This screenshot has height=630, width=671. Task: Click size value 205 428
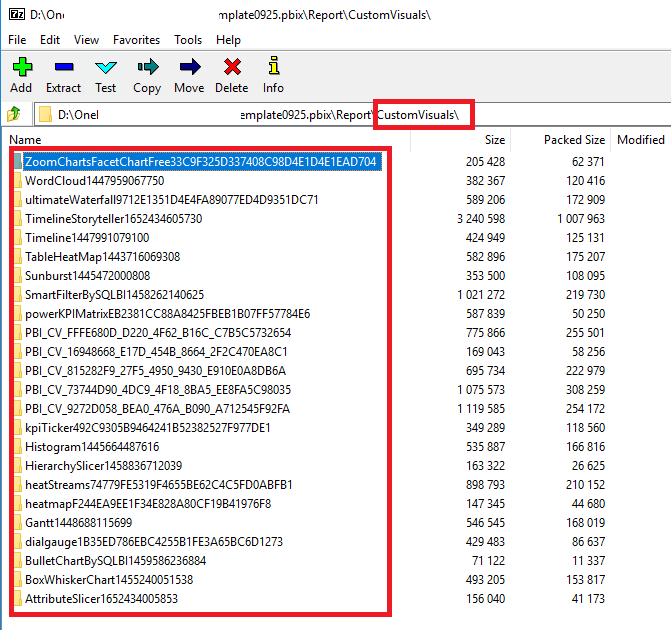click(x=485, y=162)
